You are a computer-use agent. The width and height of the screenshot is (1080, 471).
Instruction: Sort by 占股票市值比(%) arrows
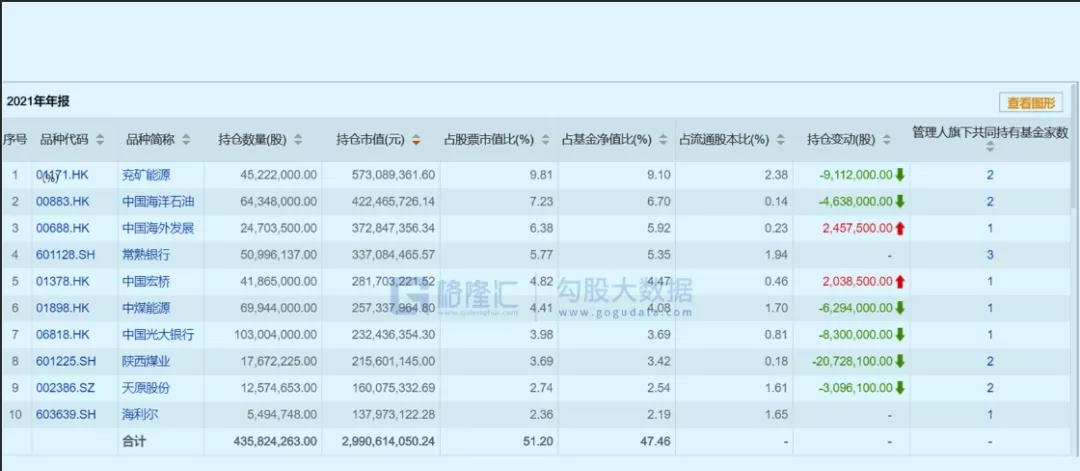(546, 140)
